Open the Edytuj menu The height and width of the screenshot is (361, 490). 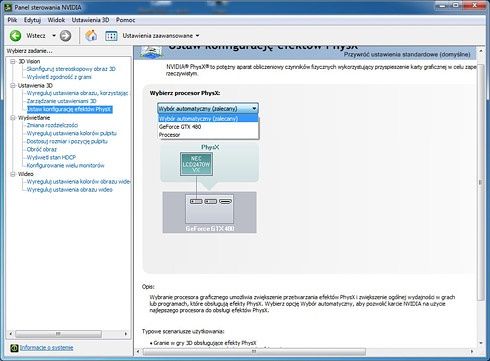pyautogui.click(x=32, y=20)
